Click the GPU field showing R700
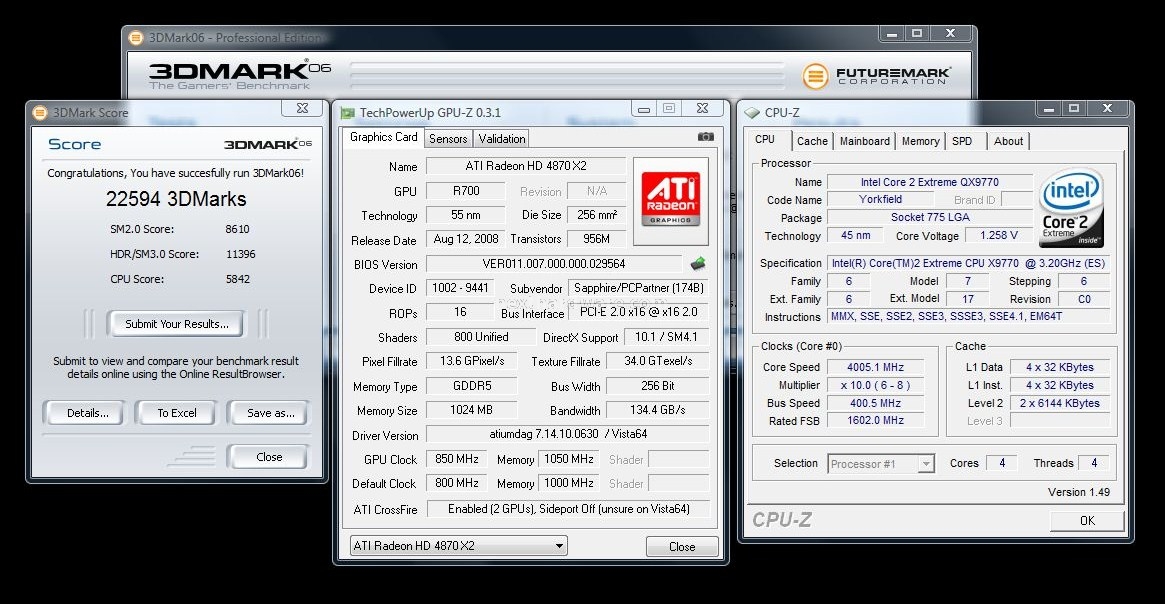Image resolution: width=1165 pixels, height=604 pixels. tap(466, 191)
